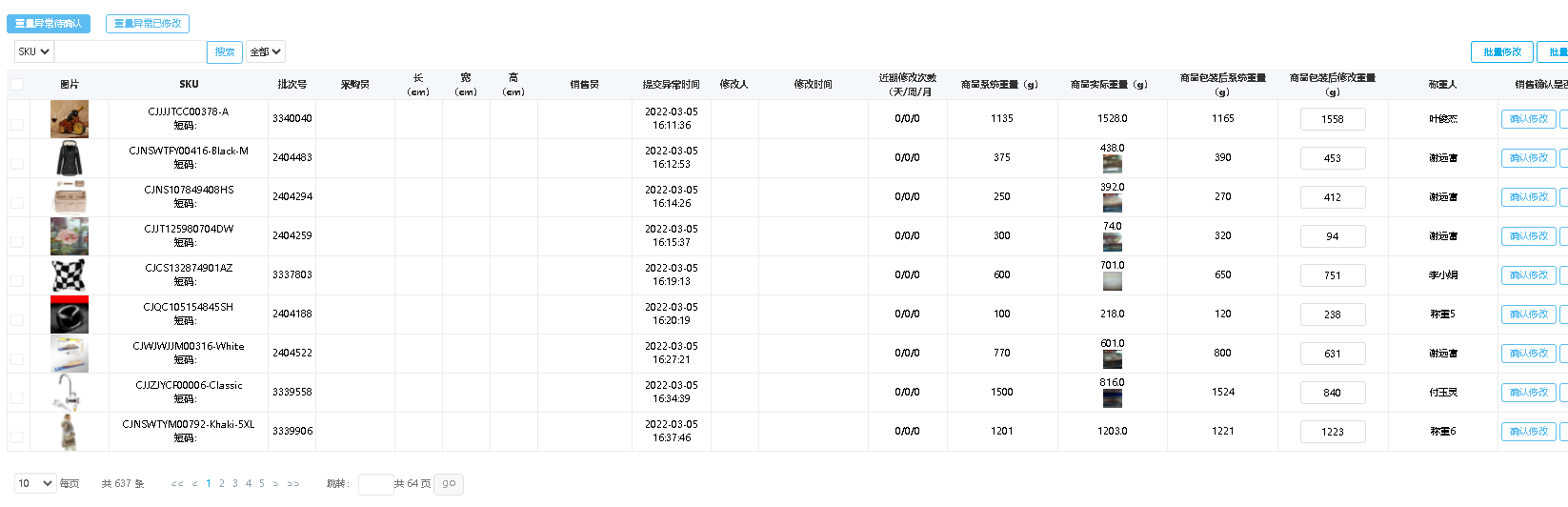The height and width of the screenshot is (507, 1568).
Task: Check the row for SKU CJNS107849408HS
Action: pos(17,202)
